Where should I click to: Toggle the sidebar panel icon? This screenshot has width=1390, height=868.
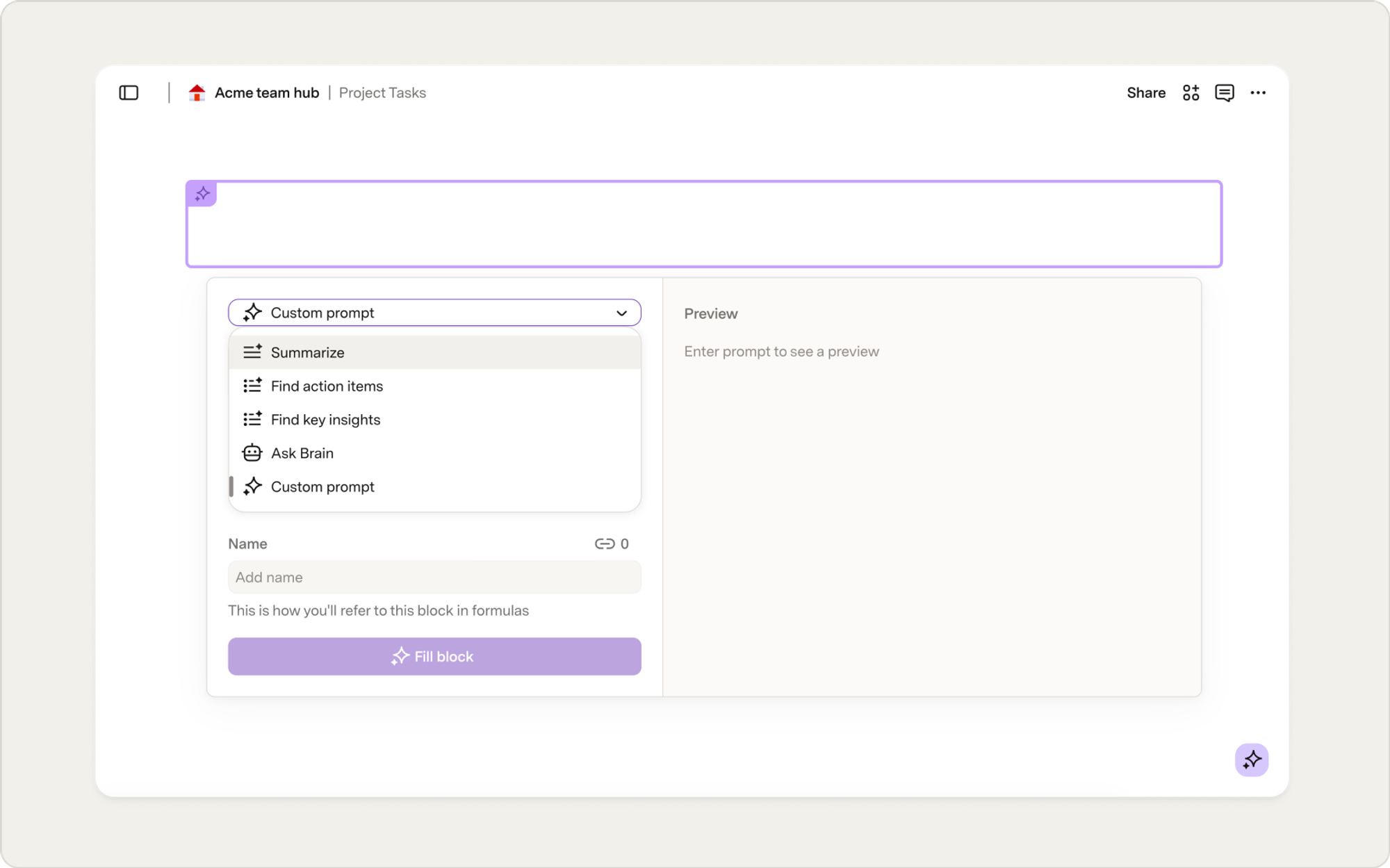click(x=129, y=92)
